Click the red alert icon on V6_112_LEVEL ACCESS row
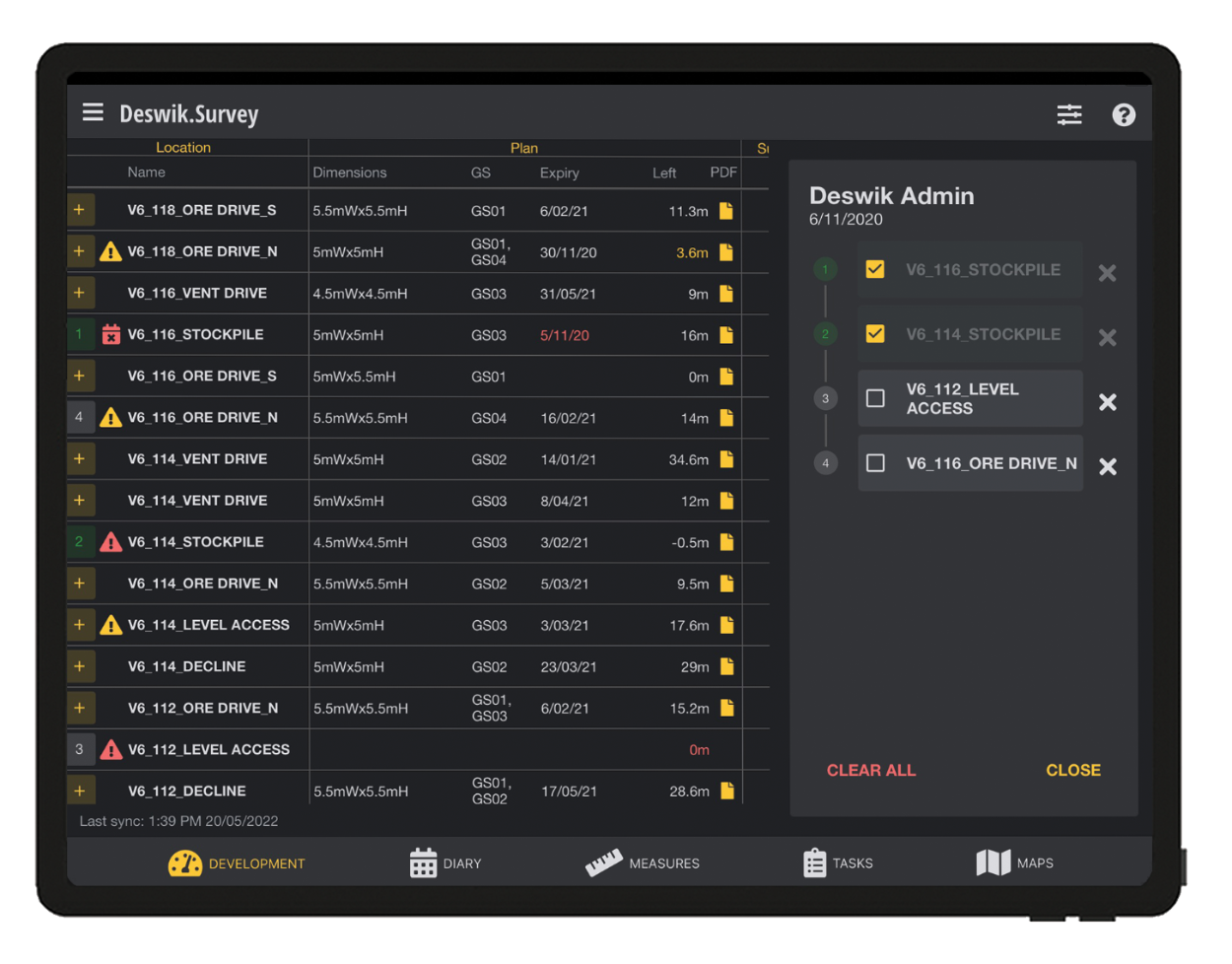The width and height of the screenshot is (1232, 964). tap(110, 750)
